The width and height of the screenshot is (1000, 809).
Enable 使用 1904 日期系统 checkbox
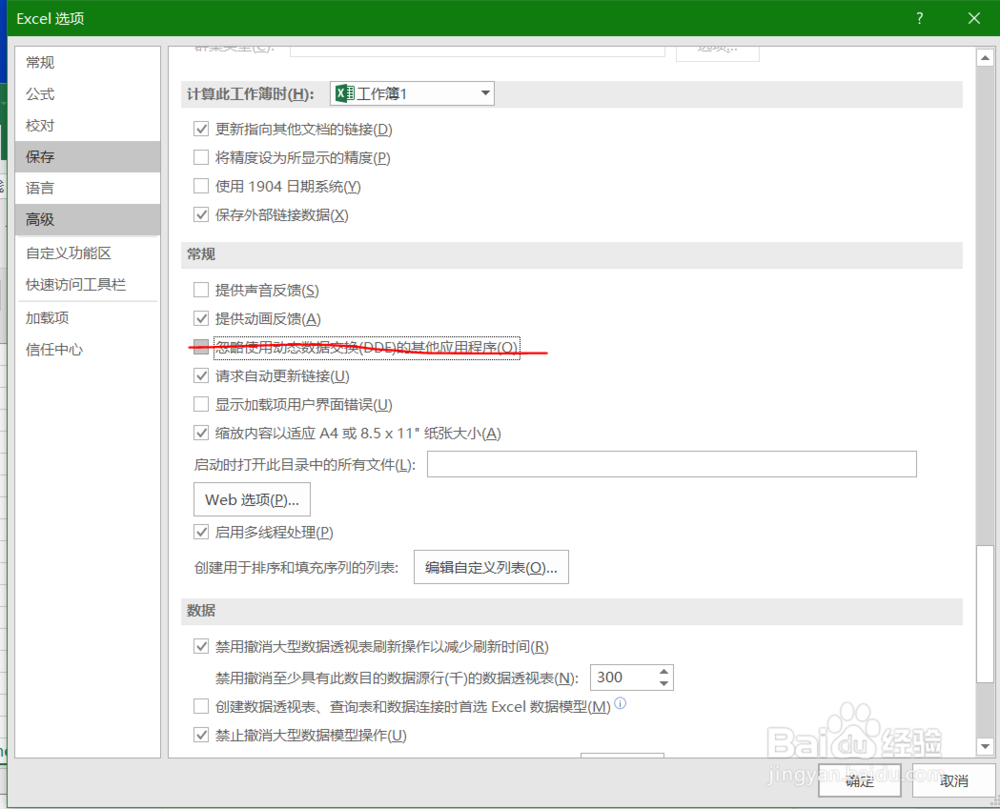pos(201,186)
